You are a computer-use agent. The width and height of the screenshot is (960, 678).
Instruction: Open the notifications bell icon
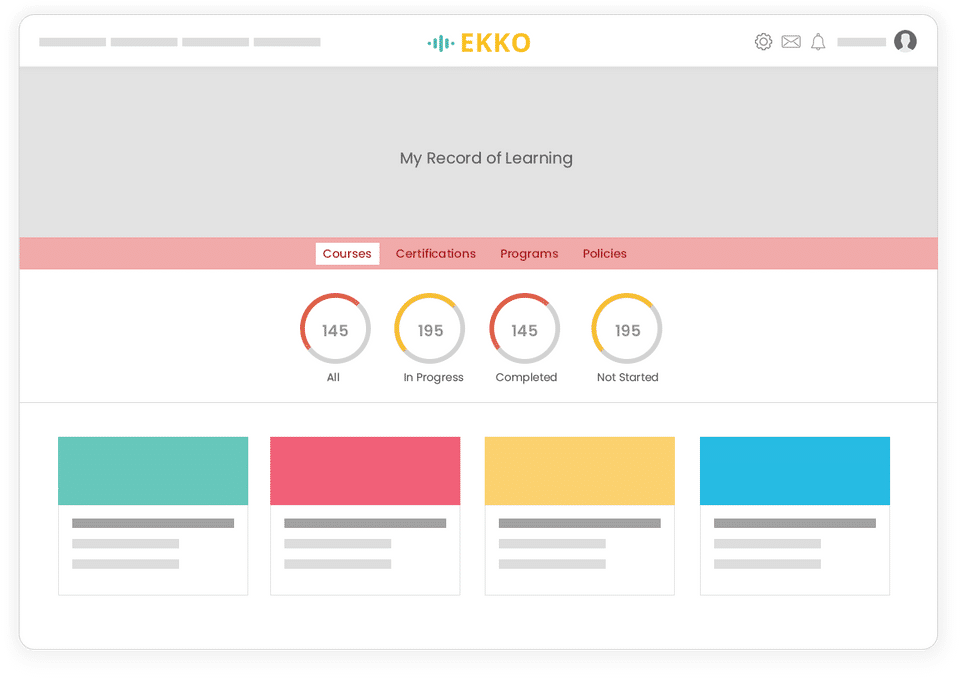(818, 42)
